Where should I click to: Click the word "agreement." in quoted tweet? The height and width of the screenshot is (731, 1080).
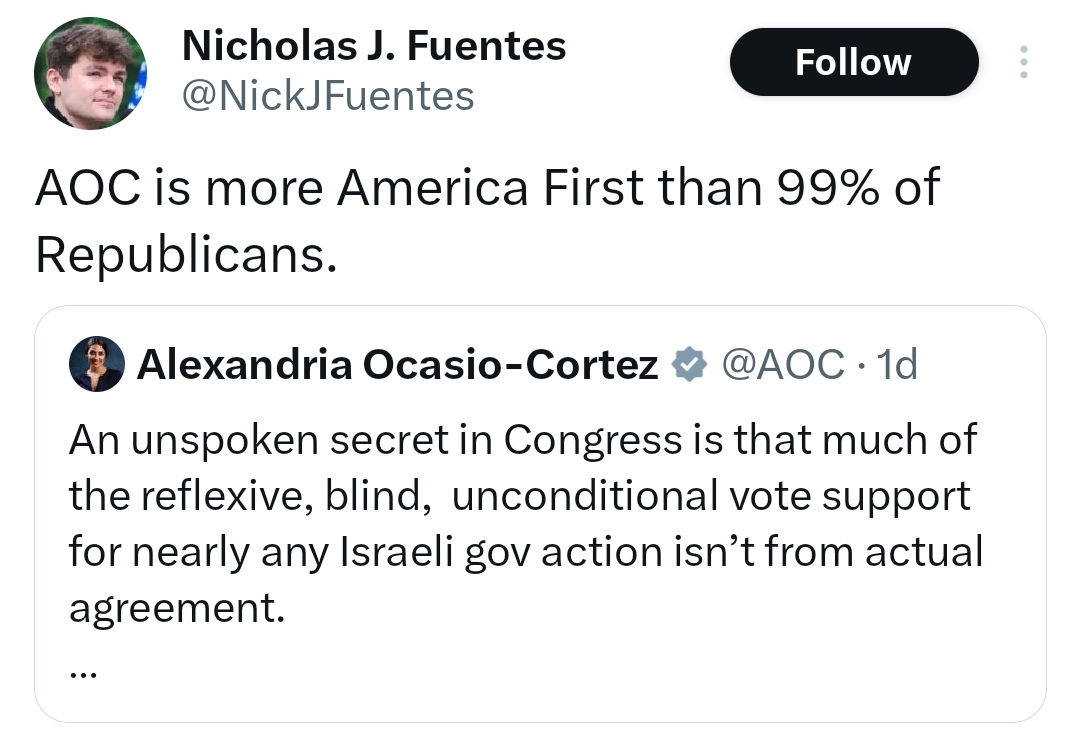tap(176, 608)
